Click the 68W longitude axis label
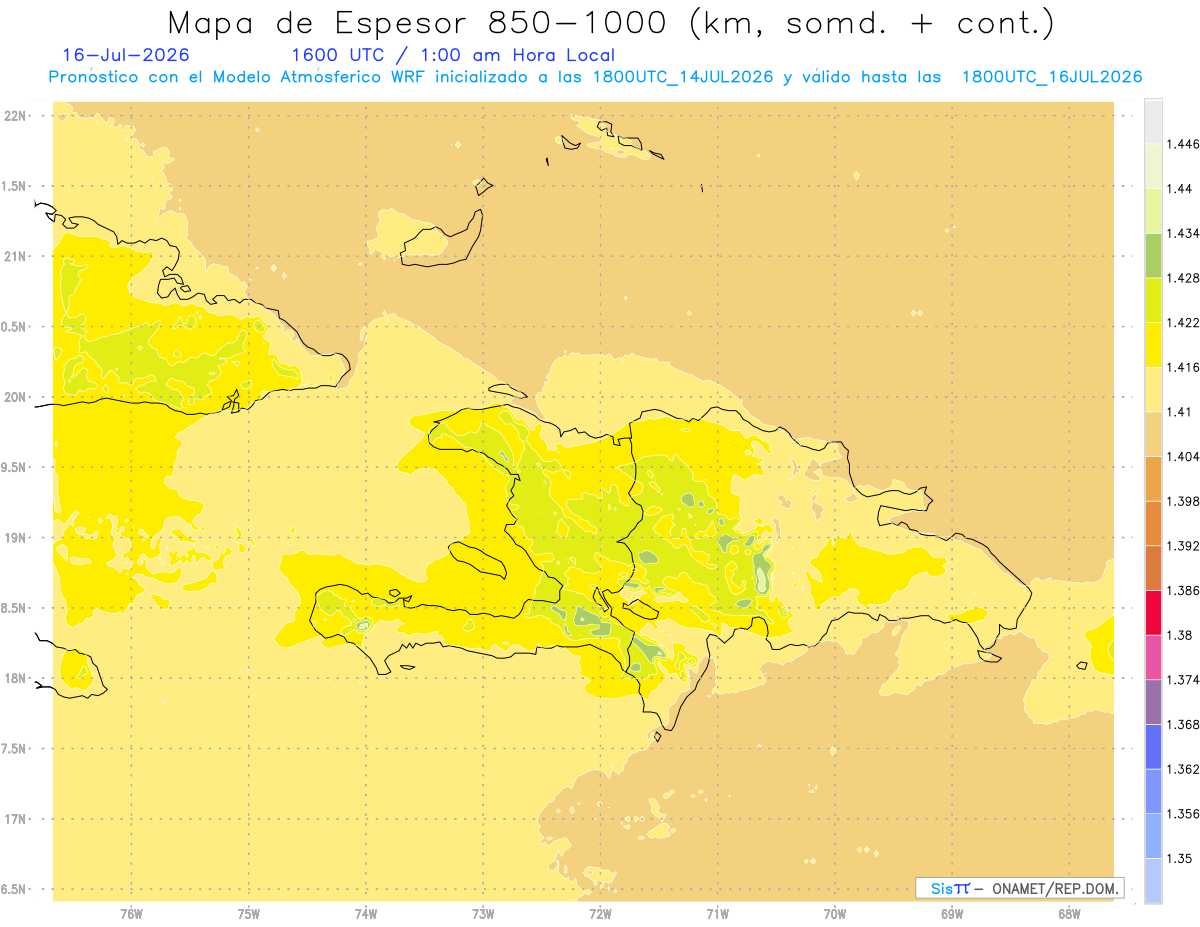 click(1069, 914)
